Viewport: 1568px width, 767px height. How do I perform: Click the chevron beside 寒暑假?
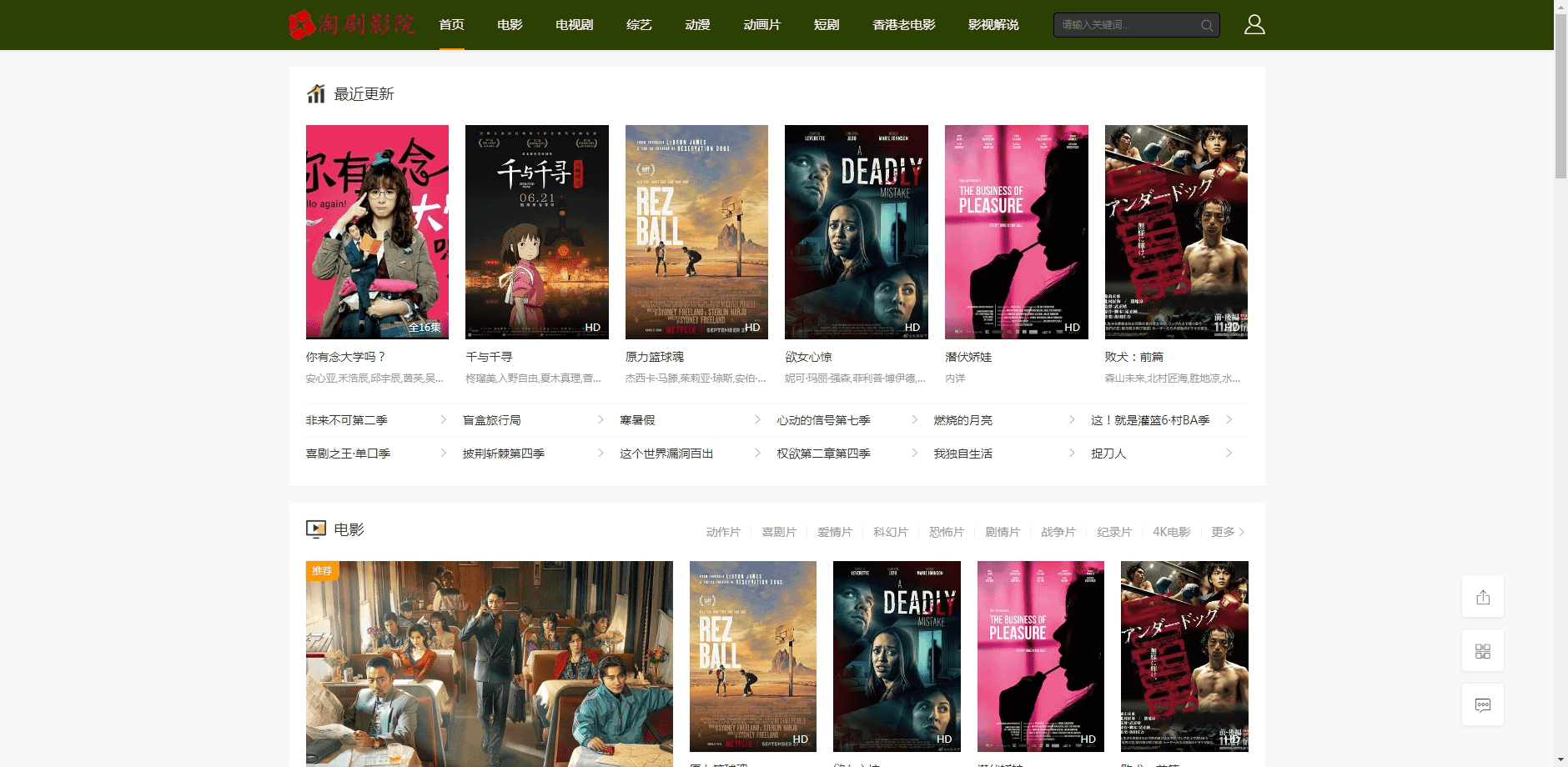coord(757,419)
